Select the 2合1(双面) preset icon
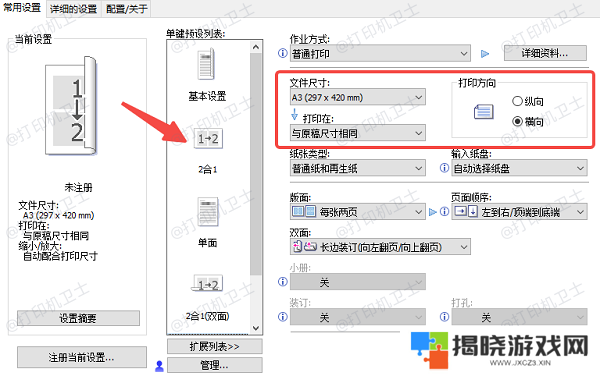The height and width of the screenshot is (376, 600). (x=208, y=284)
